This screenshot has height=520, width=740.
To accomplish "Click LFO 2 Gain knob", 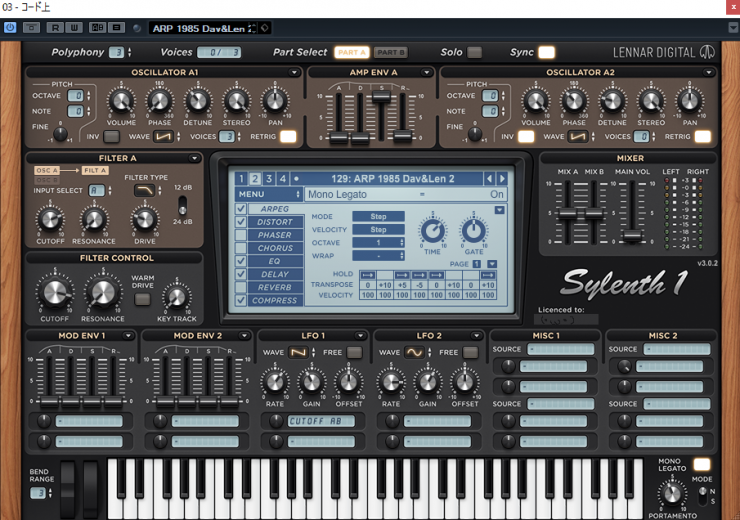I will (x=428, y=382).
